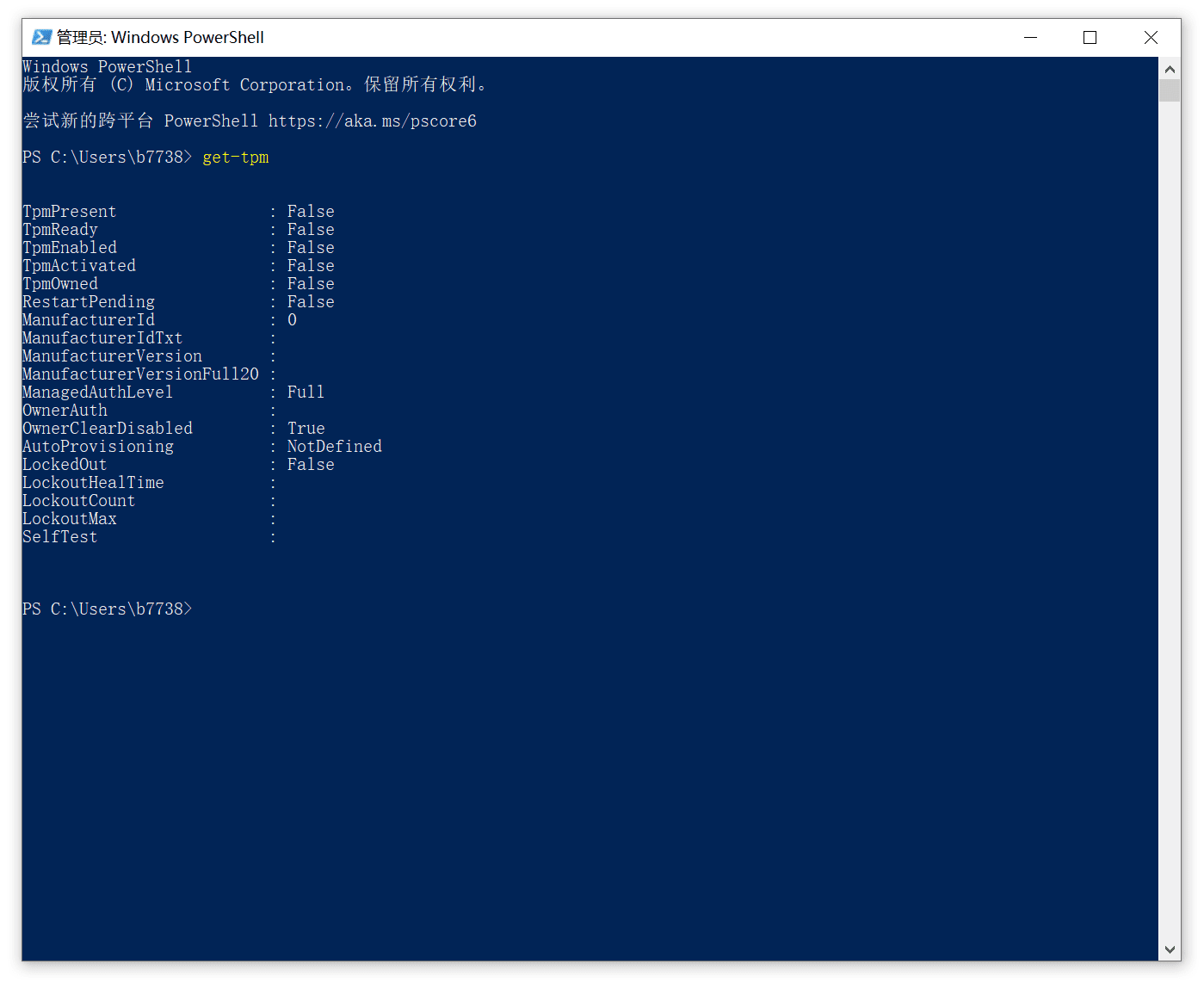The image size is (1204, 989).
Task: Click the ManagedAuthLevel Full value
Action: [x=306, y=392]
